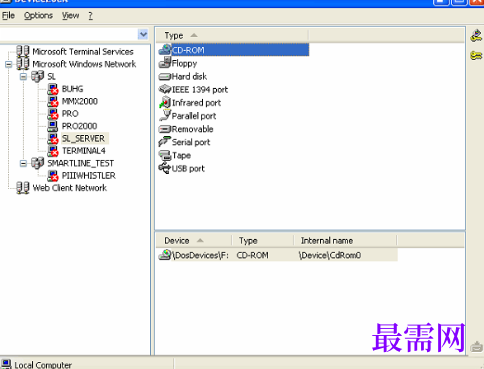The height and width of the screenshot is (369, 484).
Task: Click the PRO computer icon
Action: [53, 114]
